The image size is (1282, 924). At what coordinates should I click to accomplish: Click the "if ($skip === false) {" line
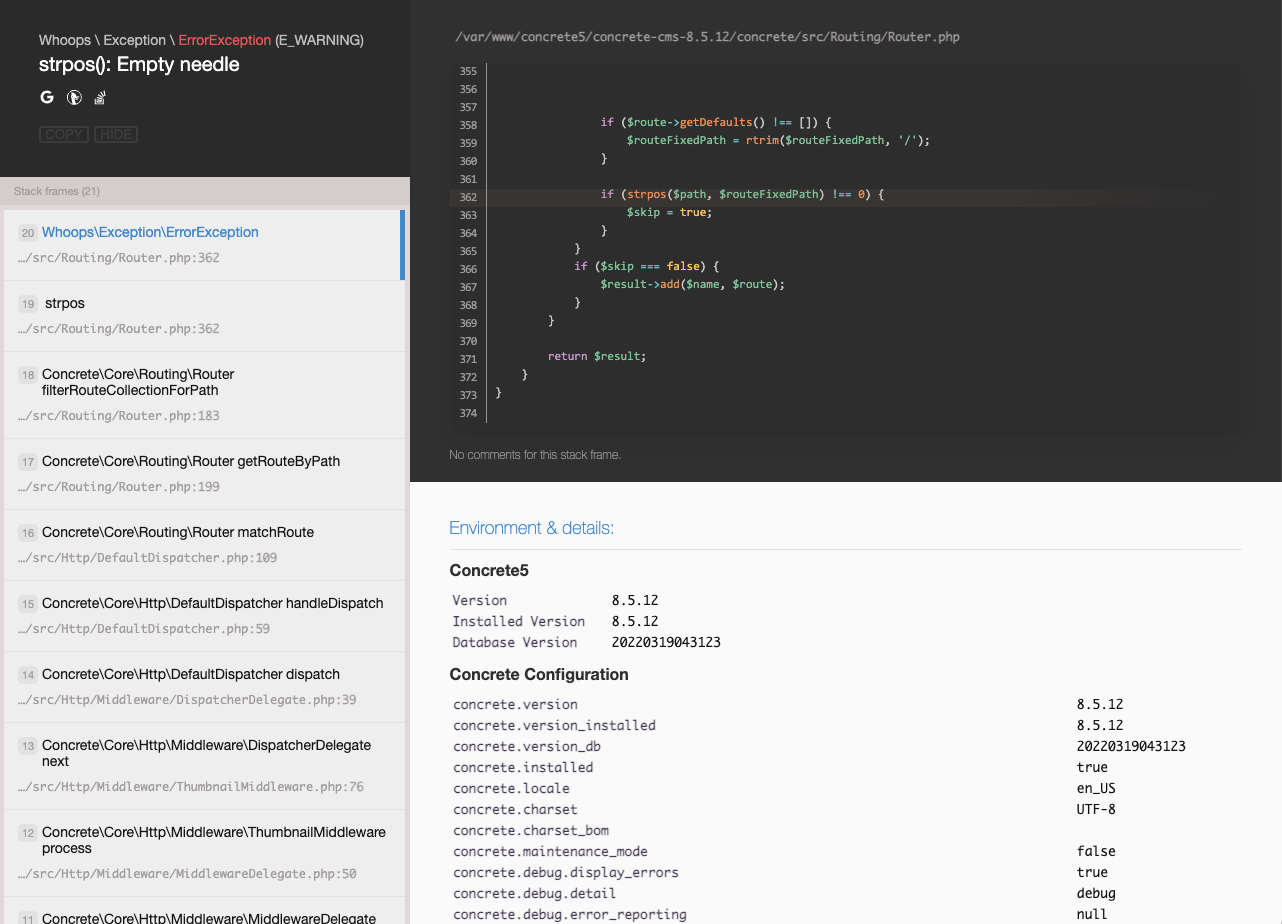647,267
